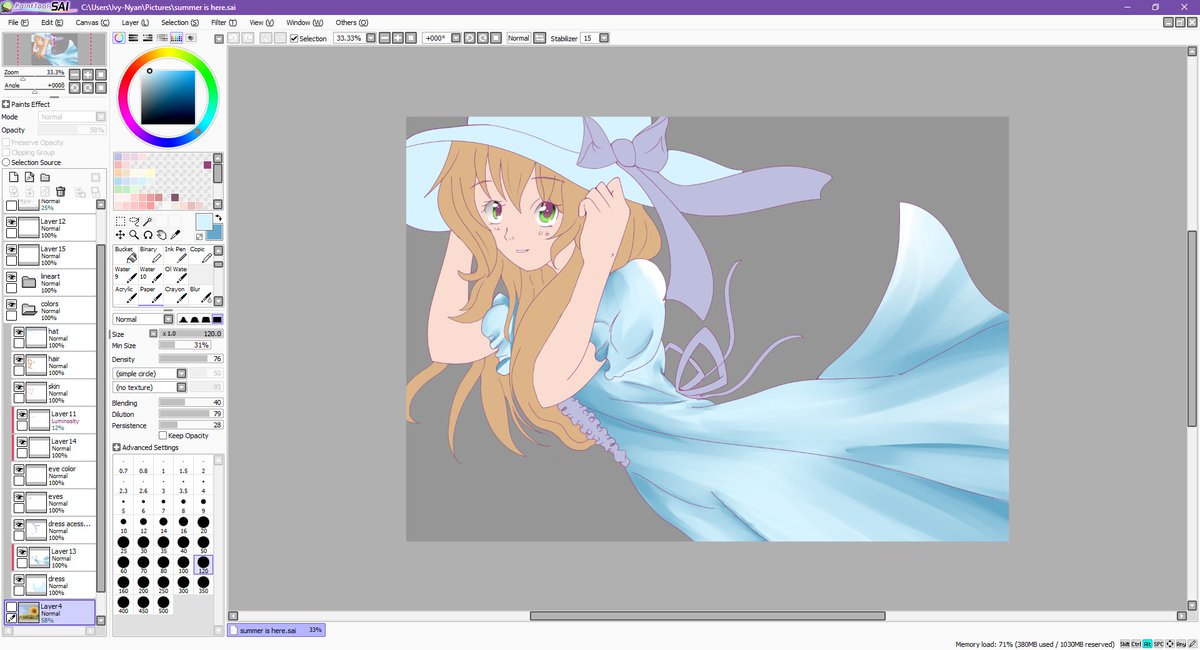Choose the Blur brush tool

tap(199, 295)
